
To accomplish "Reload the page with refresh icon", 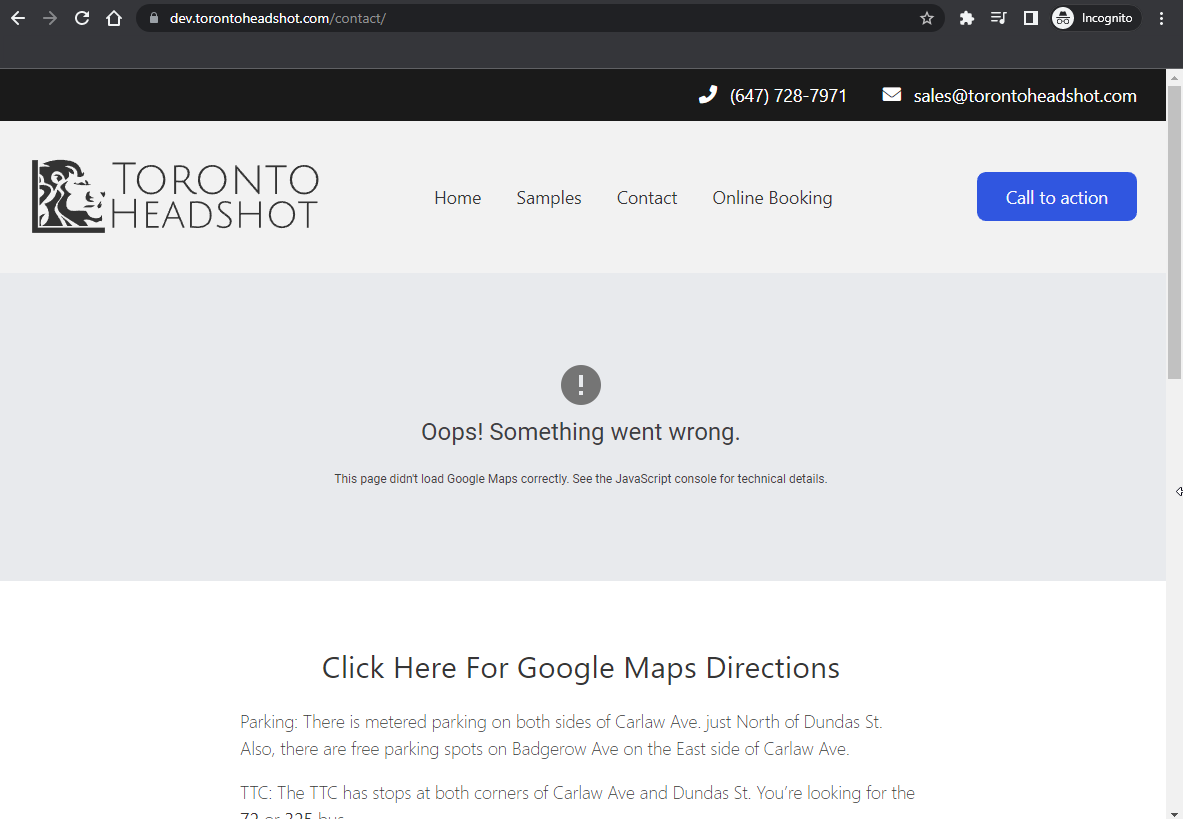I will 82,18.
